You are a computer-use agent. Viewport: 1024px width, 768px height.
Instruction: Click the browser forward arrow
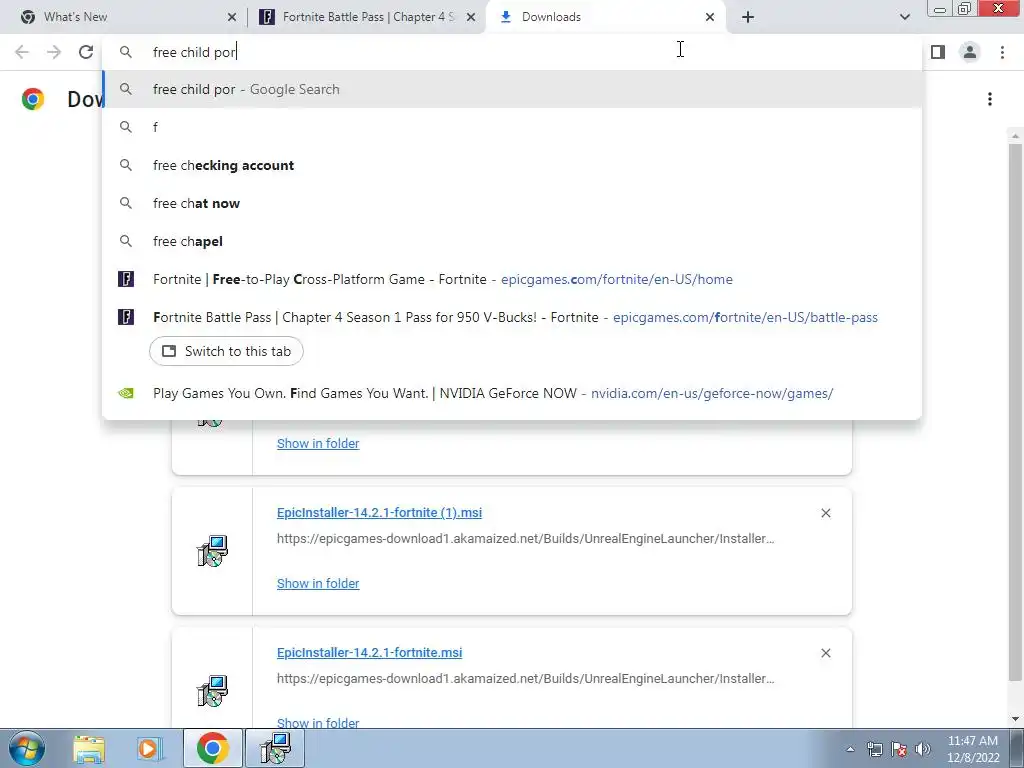click(x=54, y=52)
